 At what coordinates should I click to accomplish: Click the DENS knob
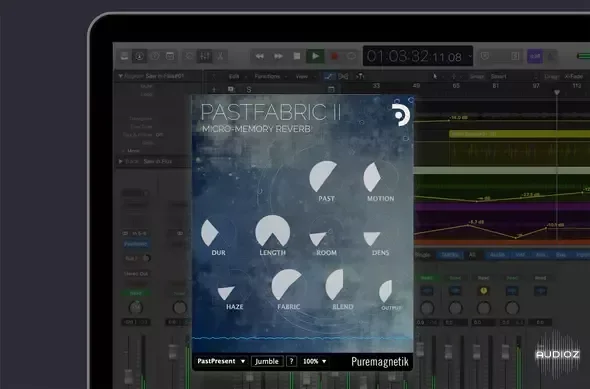click(380, 232)
